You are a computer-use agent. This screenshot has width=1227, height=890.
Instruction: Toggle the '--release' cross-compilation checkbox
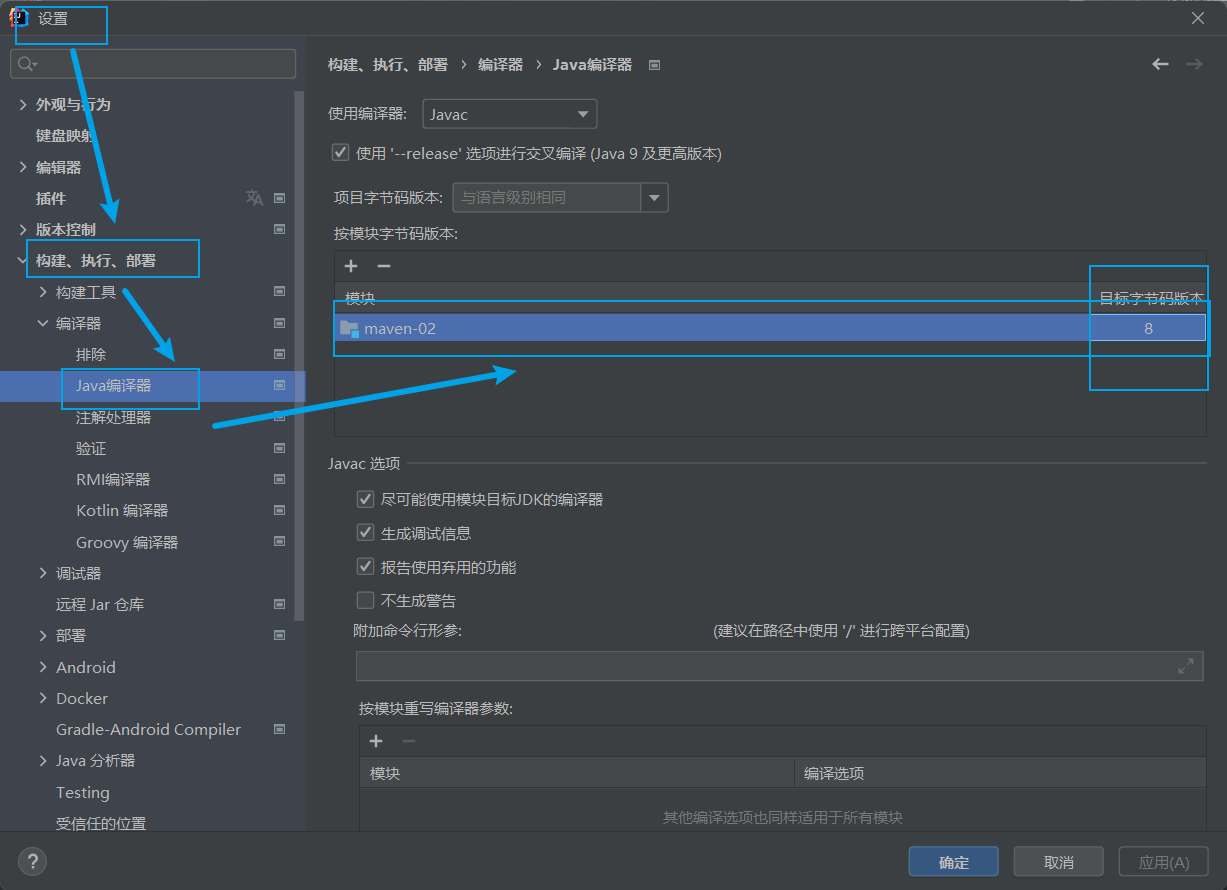(x=340, y=153)
